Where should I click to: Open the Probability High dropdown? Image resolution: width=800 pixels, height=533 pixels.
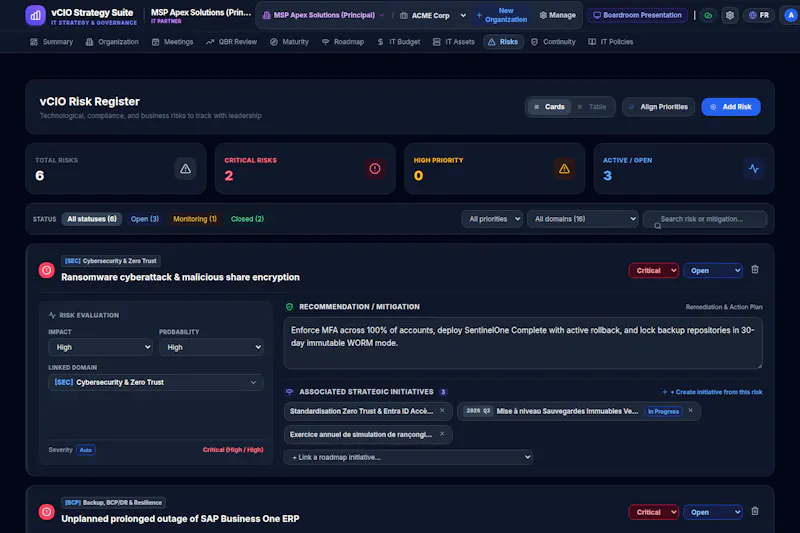click(211, 347)
